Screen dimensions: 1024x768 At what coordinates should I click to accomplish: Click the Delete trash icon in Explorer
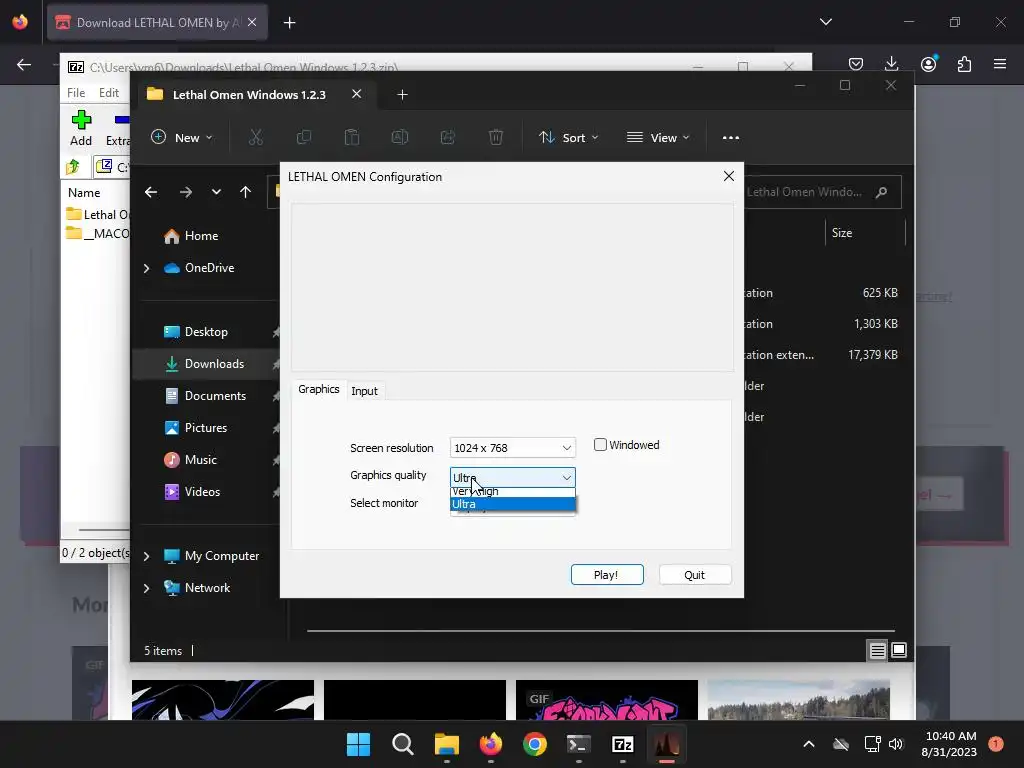tap(496, 137)
